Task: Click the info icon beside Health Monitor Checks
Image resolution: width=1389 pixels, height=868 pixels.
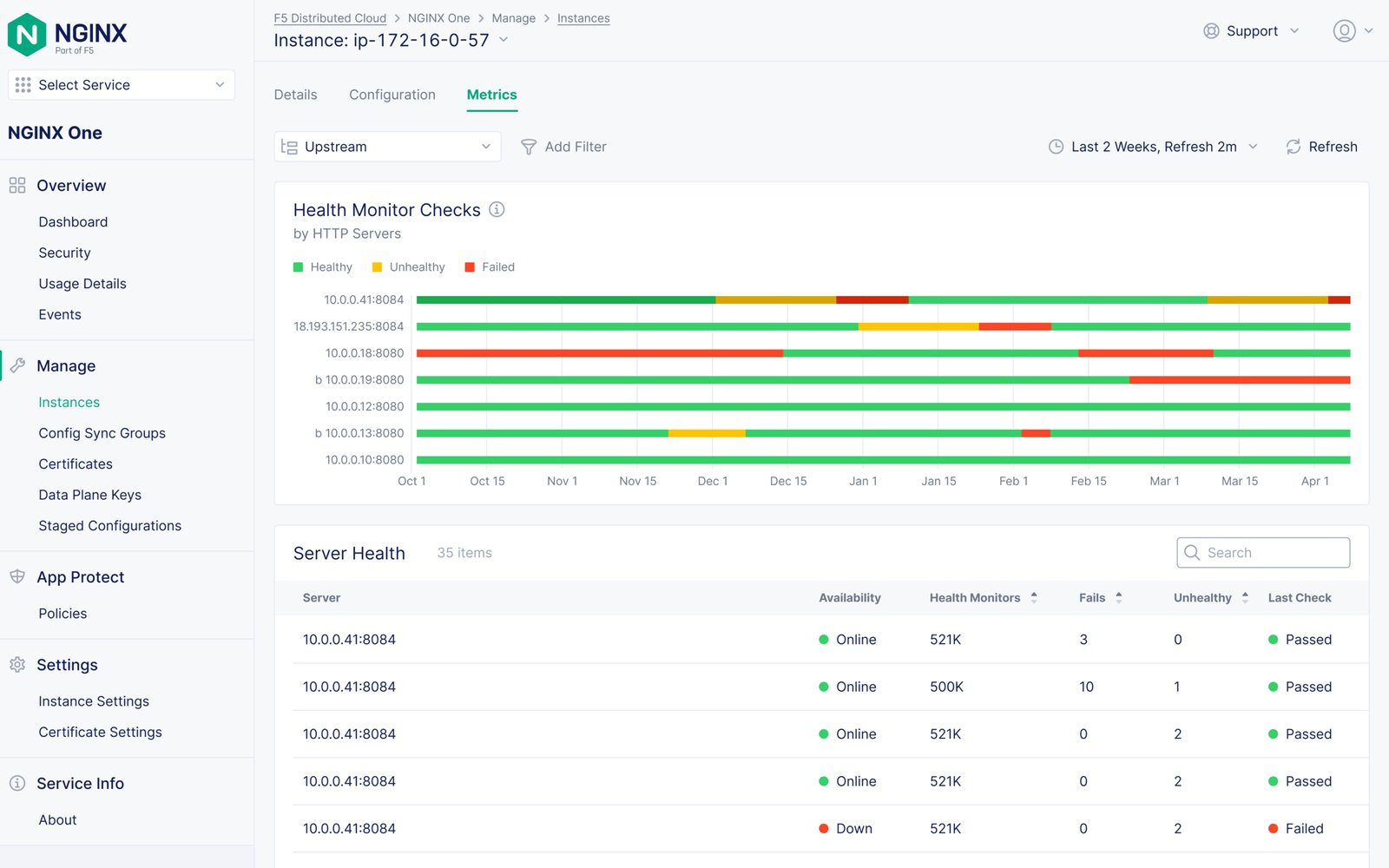Action: 497,209
